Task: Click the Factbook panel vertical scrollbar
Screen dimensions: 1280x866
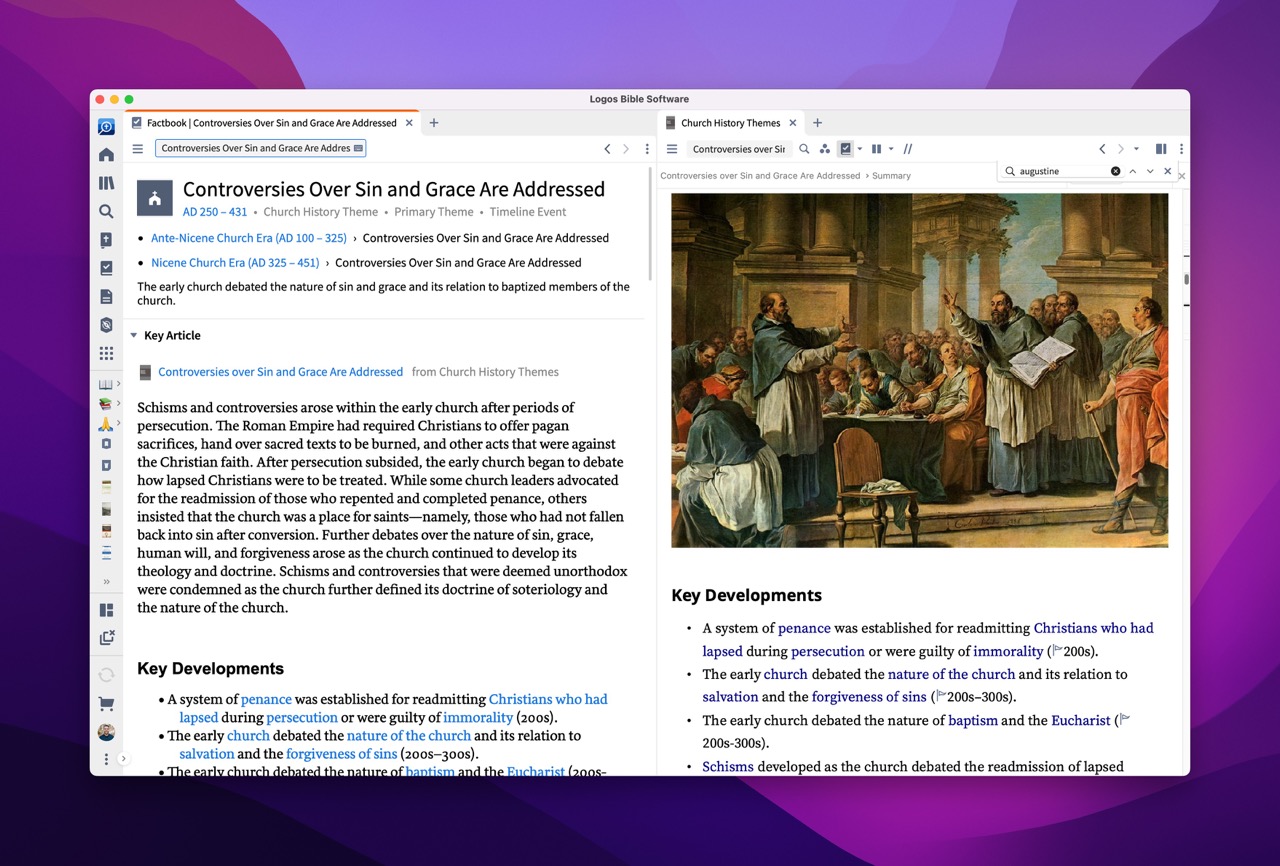Action: tap(650, 225)
